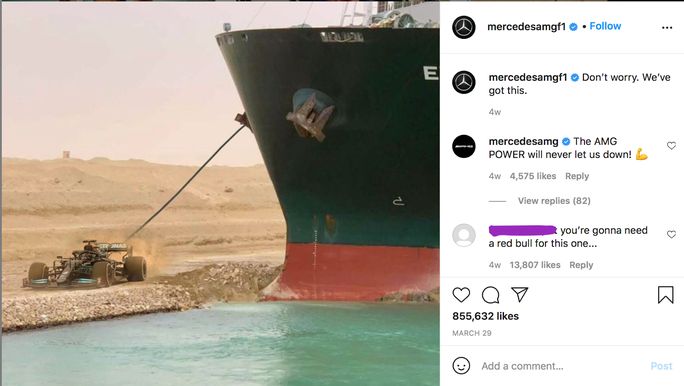The image size is (684, 386).
Task: Like the mercedesamg AMG POWER comment
Action: tap(671, 146)
